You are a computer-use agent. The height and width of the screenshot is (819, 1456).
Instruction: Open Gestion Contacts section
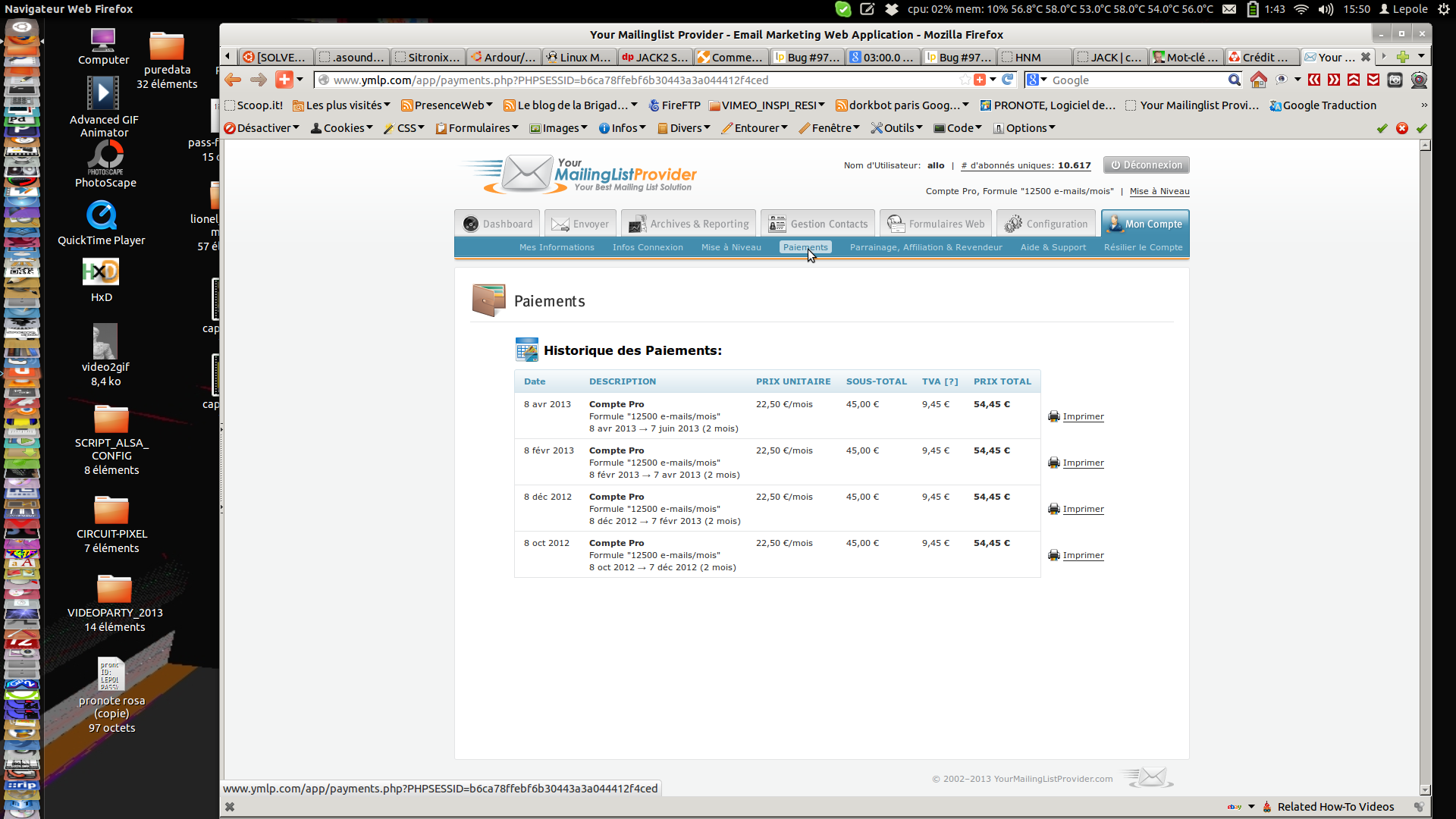[817, 224]
